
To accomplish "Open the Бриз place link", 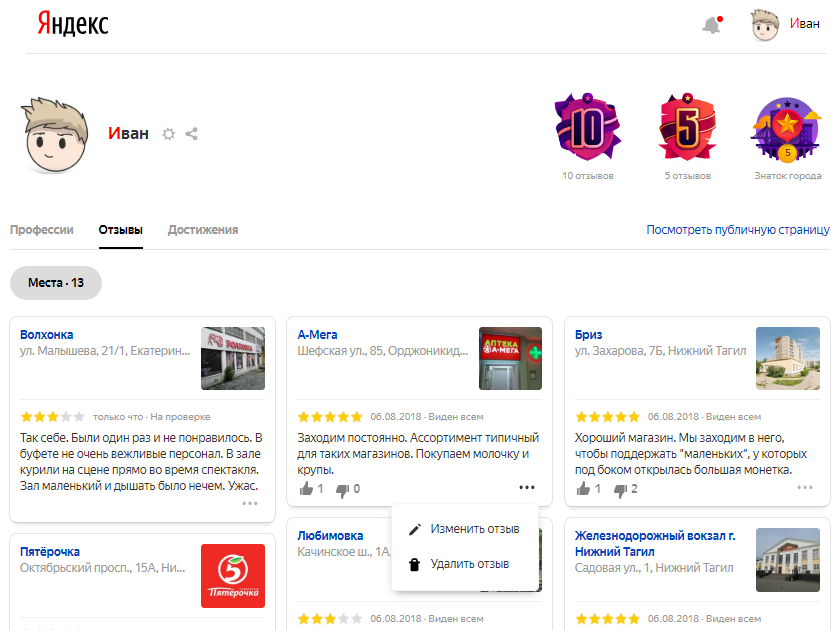I will click(x=588, y=335).
